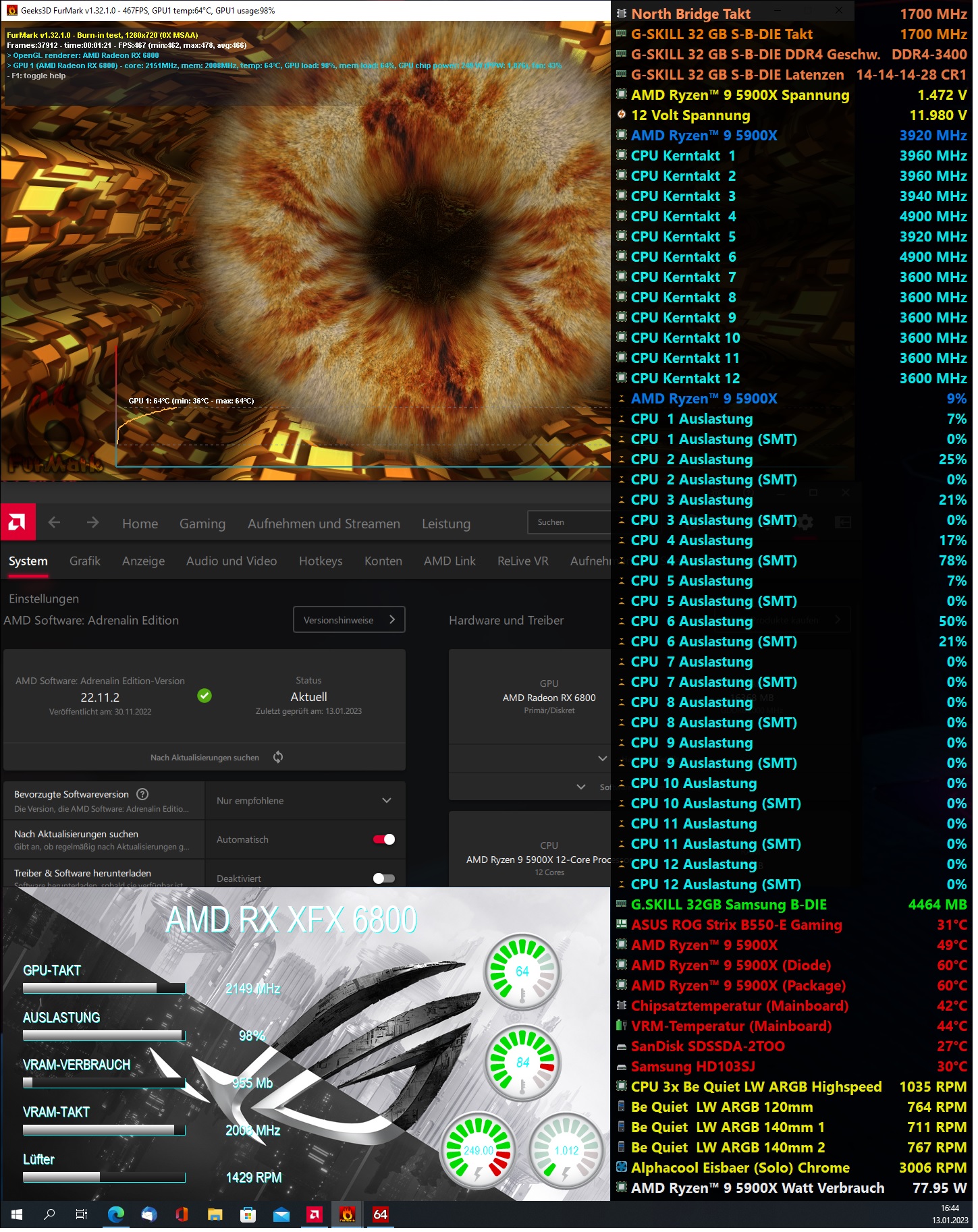This screenshot has height=1232, width=978.
Task: Click the Versionshinweise button
Action: 349,620
